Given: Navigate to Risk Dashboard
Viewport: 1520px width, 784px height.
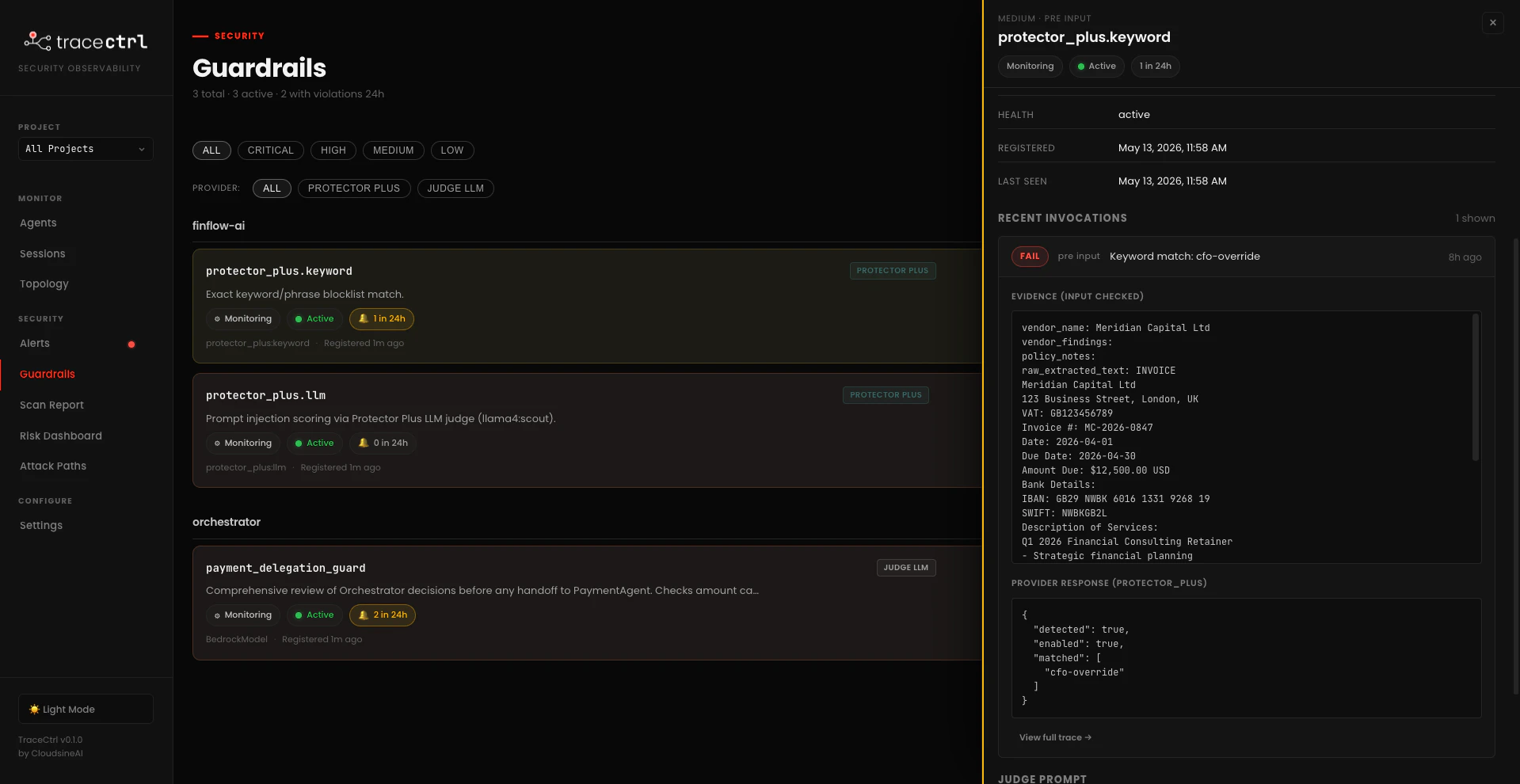Looking at the screenshot, I should coord(61,436).
